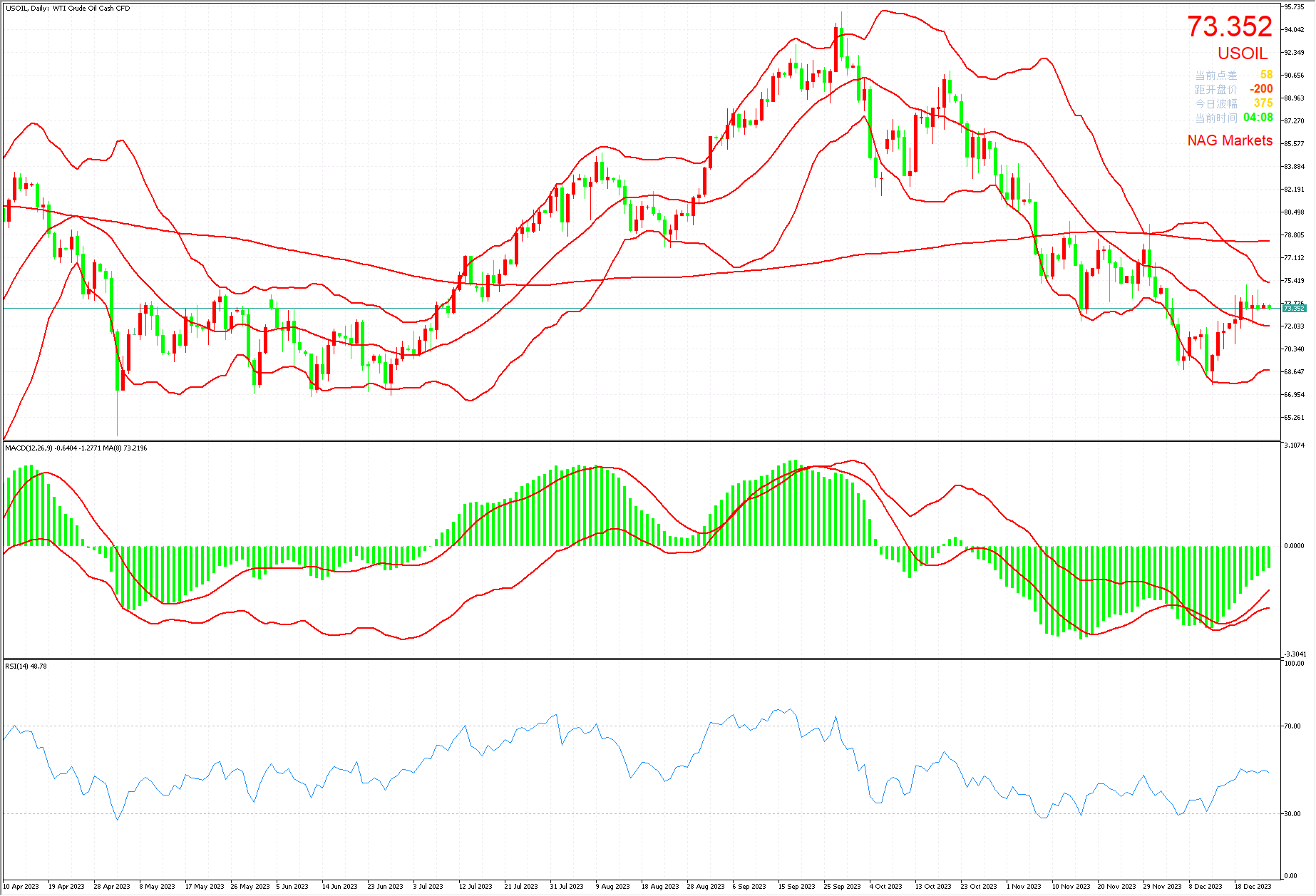Click the current price tag 73.352 on price axis
The height and width of the screenshot is (896, 1316).
(1294, 309)
